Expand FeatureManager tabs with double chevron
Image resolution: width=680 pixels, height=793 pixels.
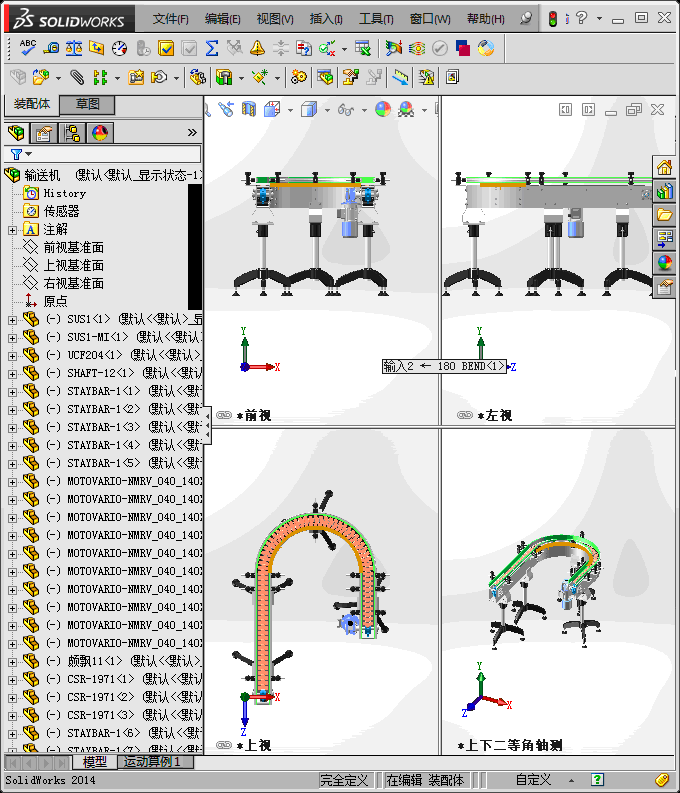(192, 133)
